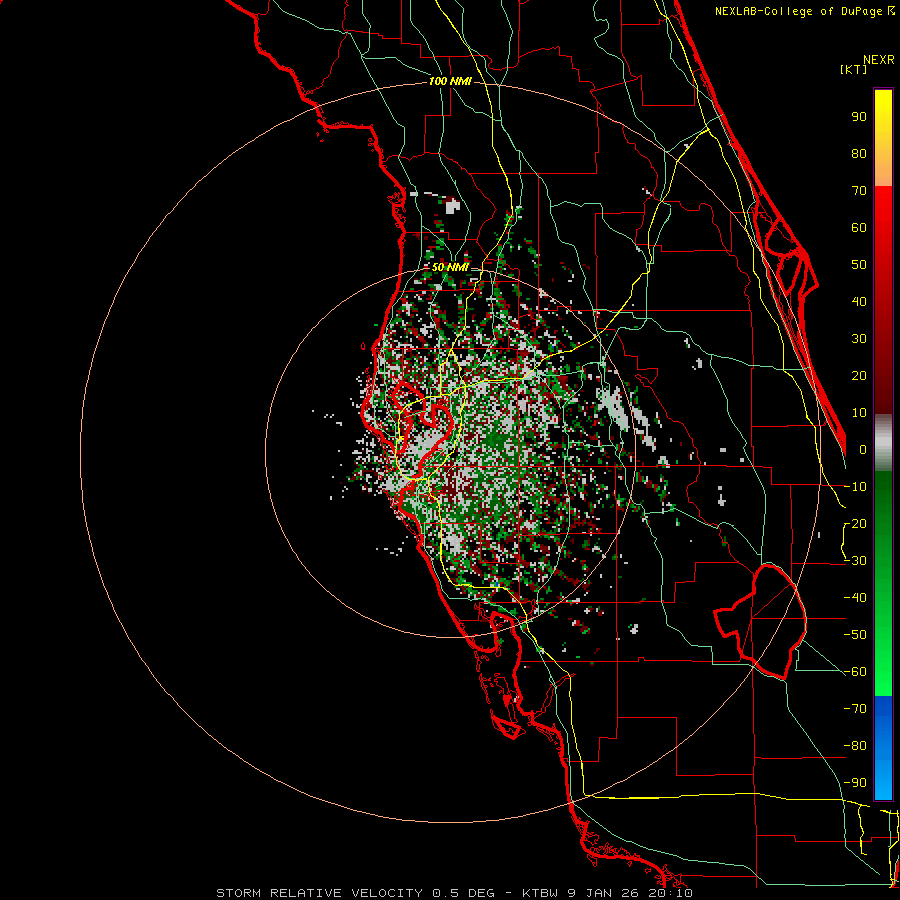Click the 70 value on velocity scale

[859, 191]
